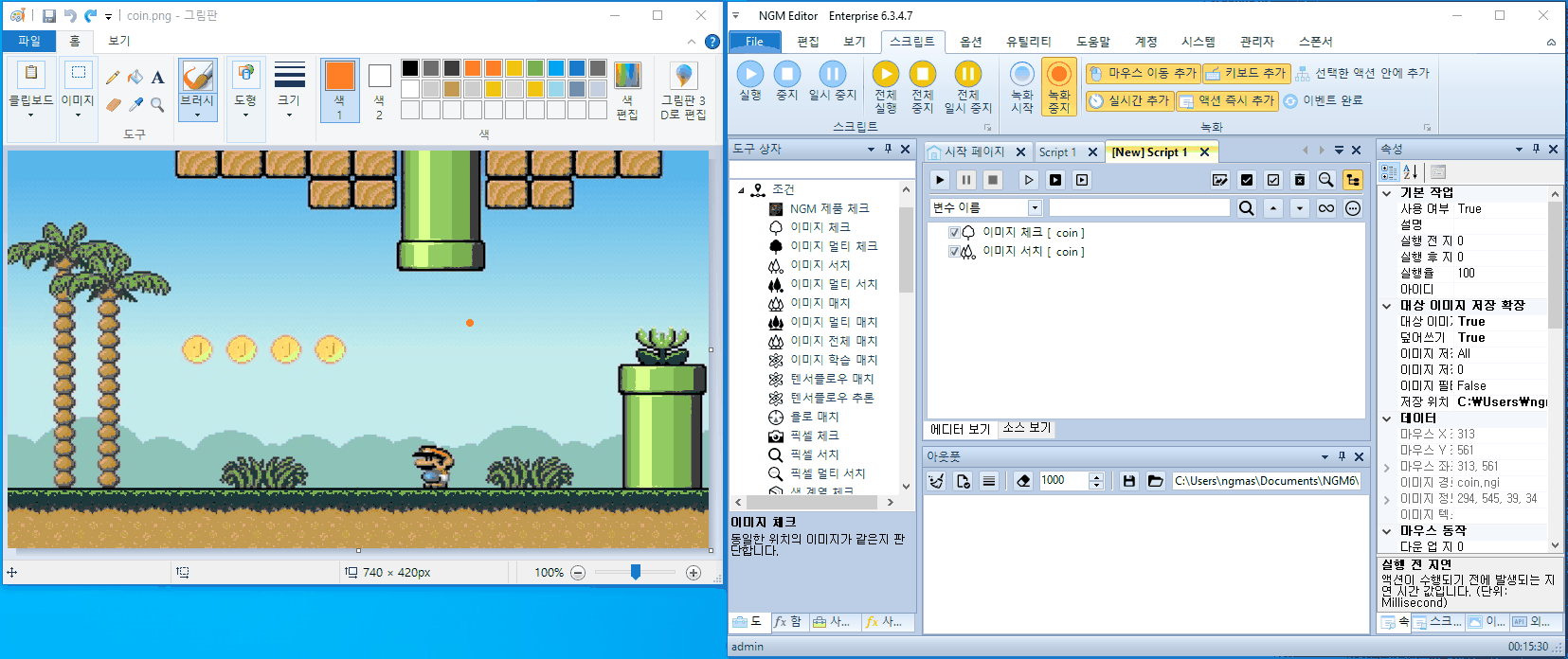Viewport: 1568px width, 659px height.
Task: Click script editor pause button
Action: point(965,180)
